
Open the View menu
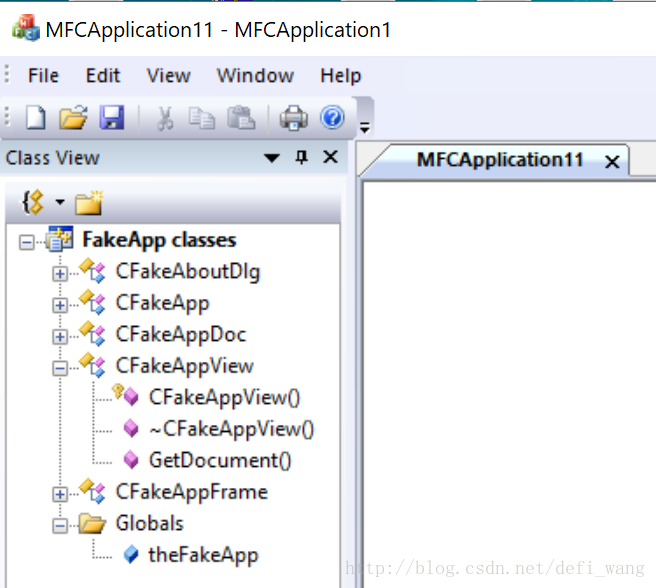(169, 76)
